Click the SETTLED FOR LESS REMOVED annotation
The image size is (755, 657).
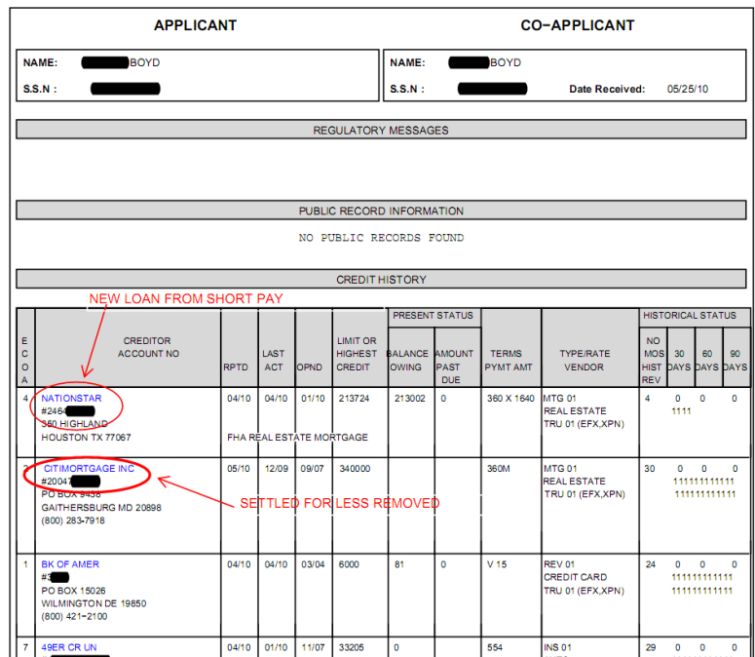click(x=339, y=503)
